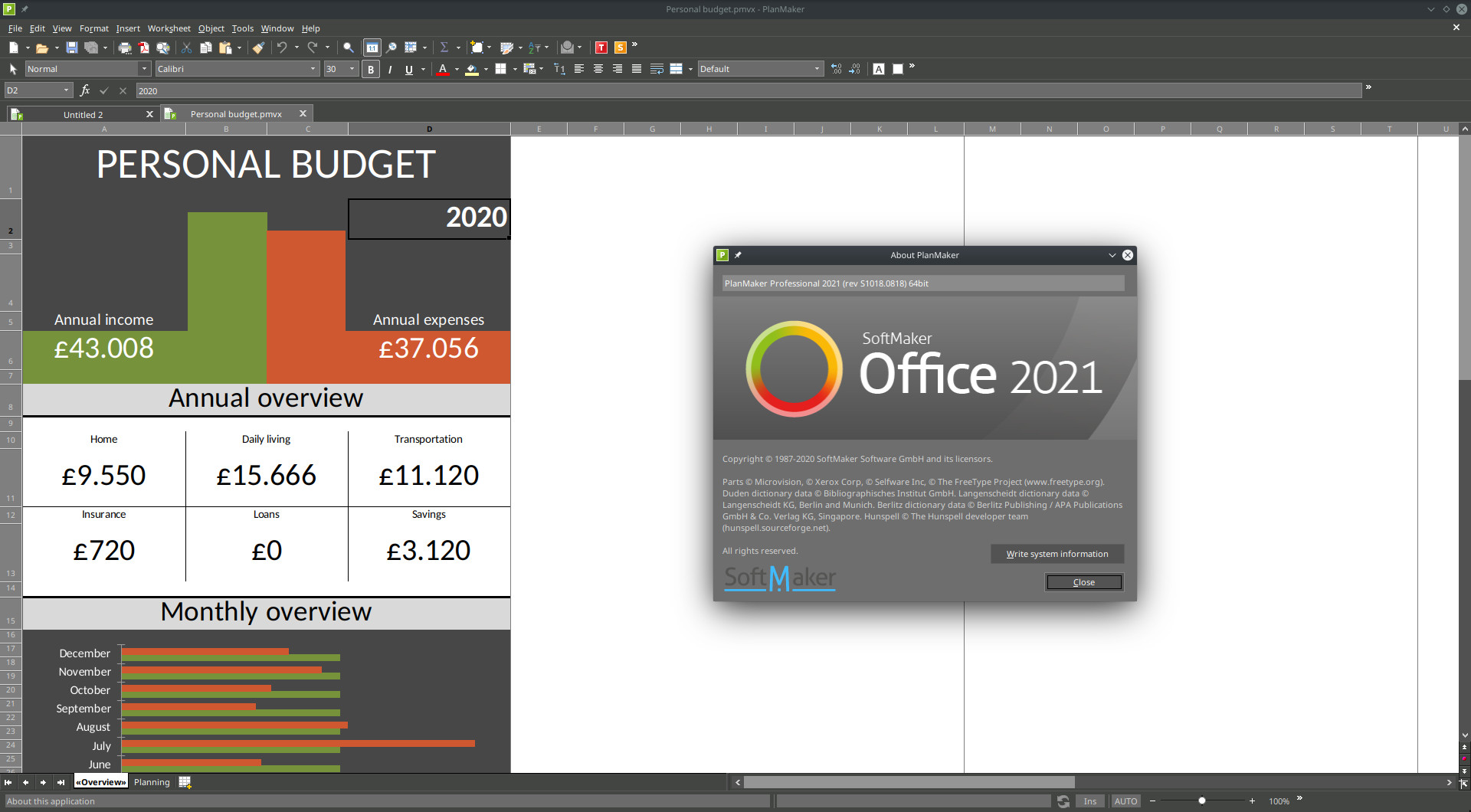The height and width of the screenshot is (812, 1471).
Task: Jump to the first worksheet tab
Action: click(x=8, y=782)
